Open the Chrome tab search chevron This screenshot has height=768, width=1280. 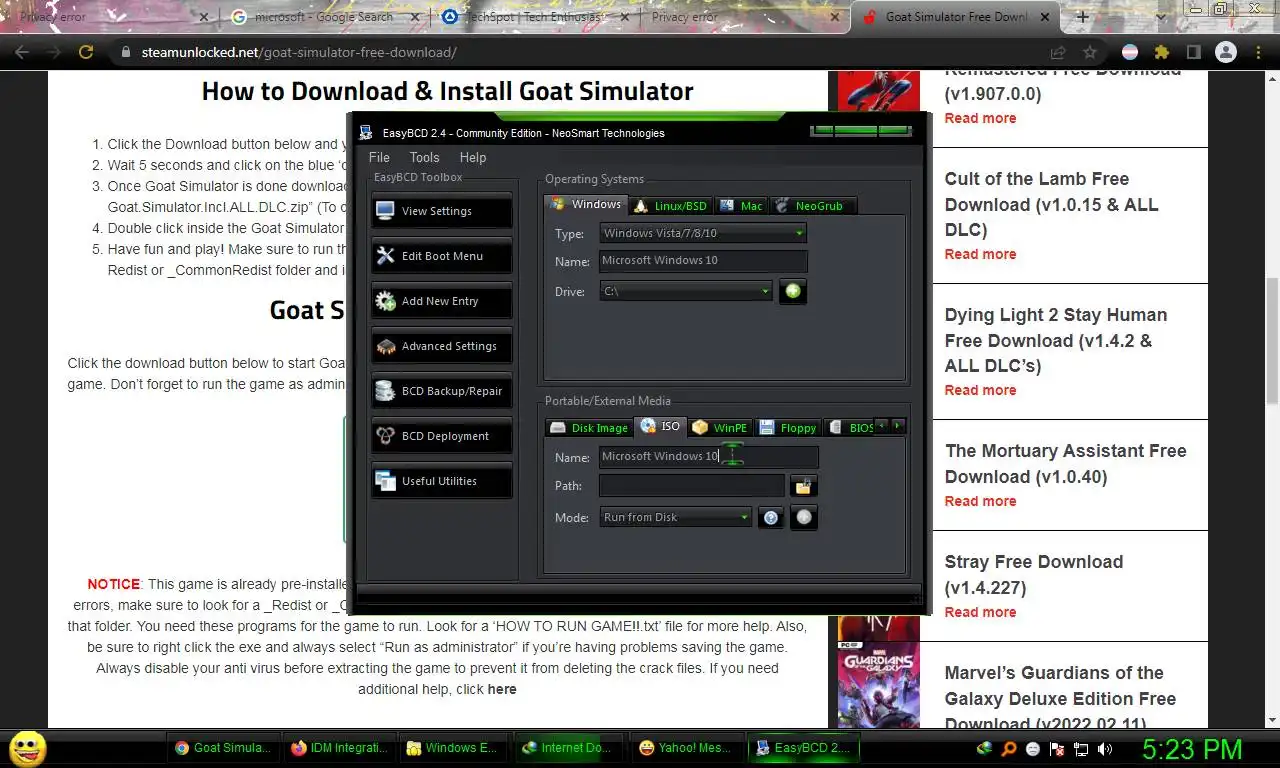[1162, 17]
